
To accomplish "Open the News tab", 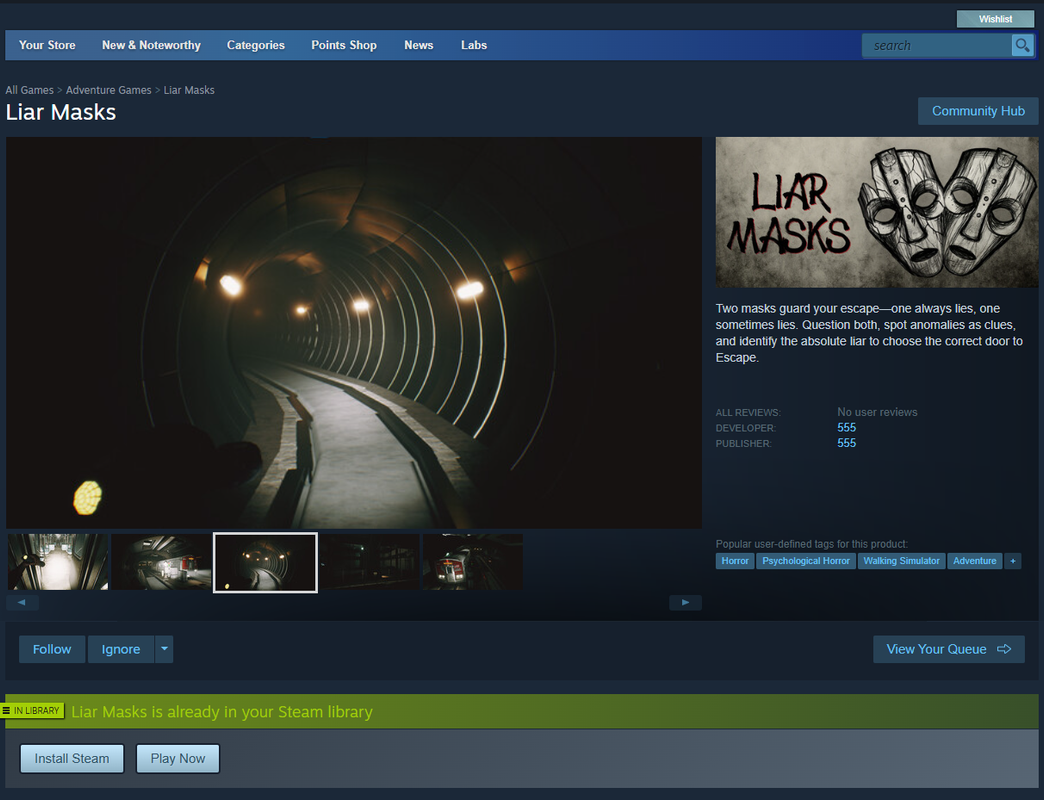I will coord(419,45).
